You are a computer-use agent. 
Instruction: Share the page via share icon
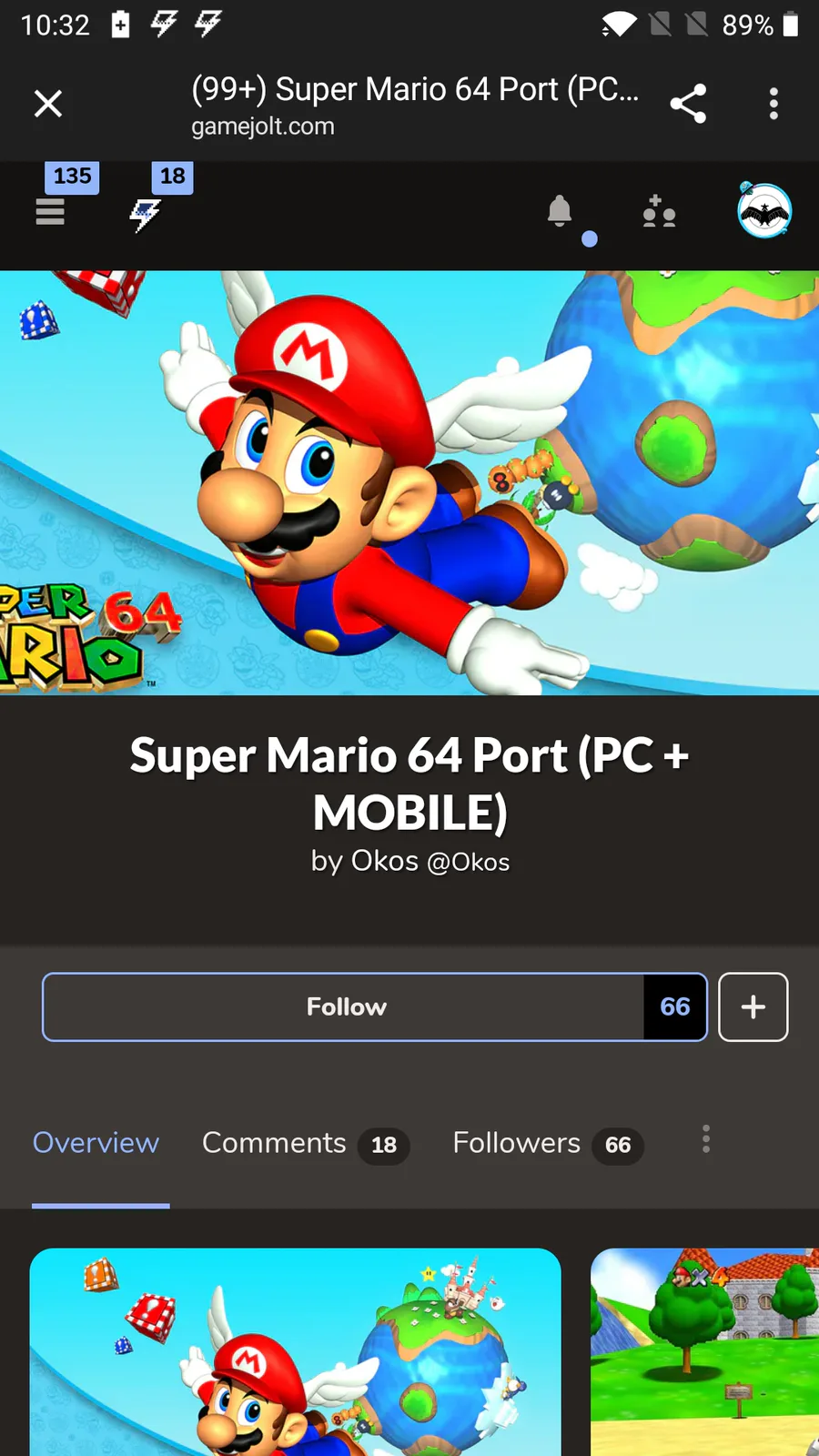688,104
